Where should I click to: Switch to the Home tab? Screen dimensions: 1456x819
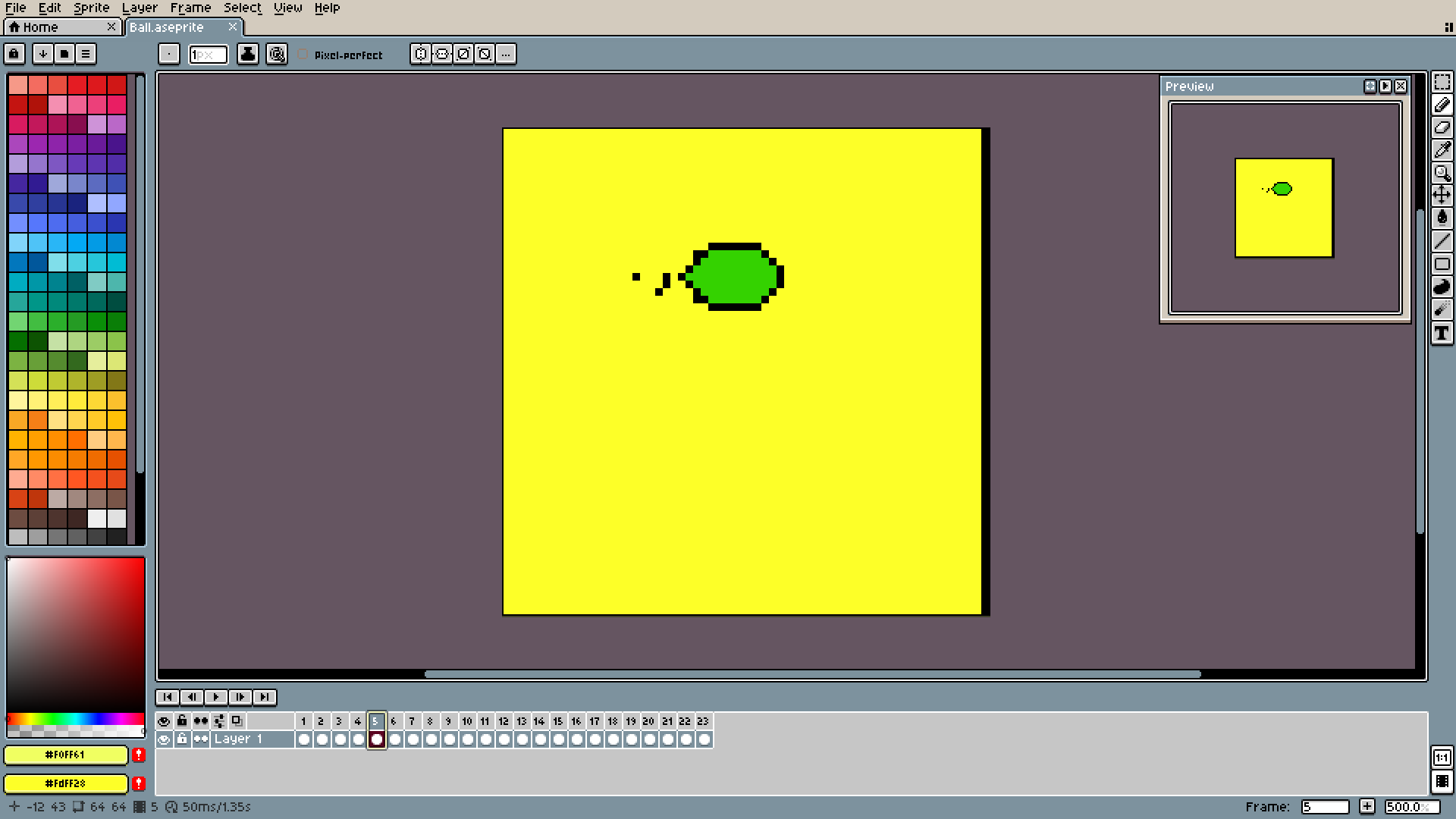pos(39,27)
